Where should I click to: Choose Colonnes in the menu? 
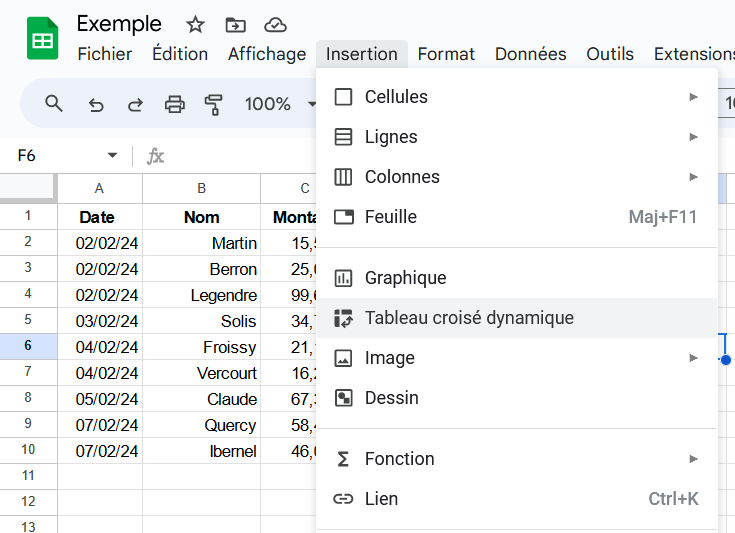tap(517, 177)
